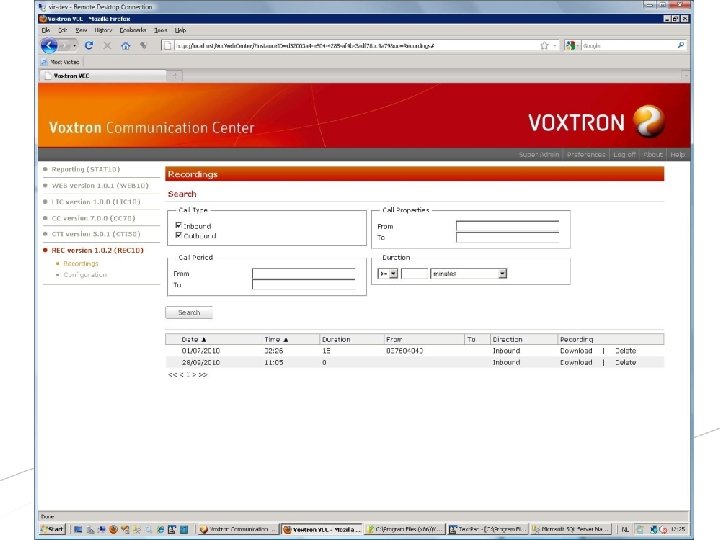Sort by Date using its arrow
Screen dimensions: 720x540
pos(204,339)
